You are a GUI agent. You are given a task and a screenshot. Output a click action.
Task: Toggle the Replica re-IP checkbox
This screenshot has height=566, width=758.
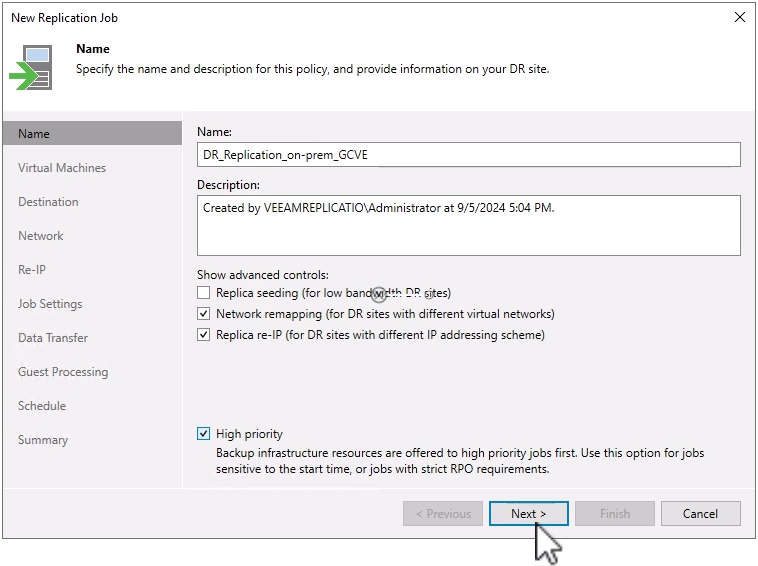(x=204, y=335)
